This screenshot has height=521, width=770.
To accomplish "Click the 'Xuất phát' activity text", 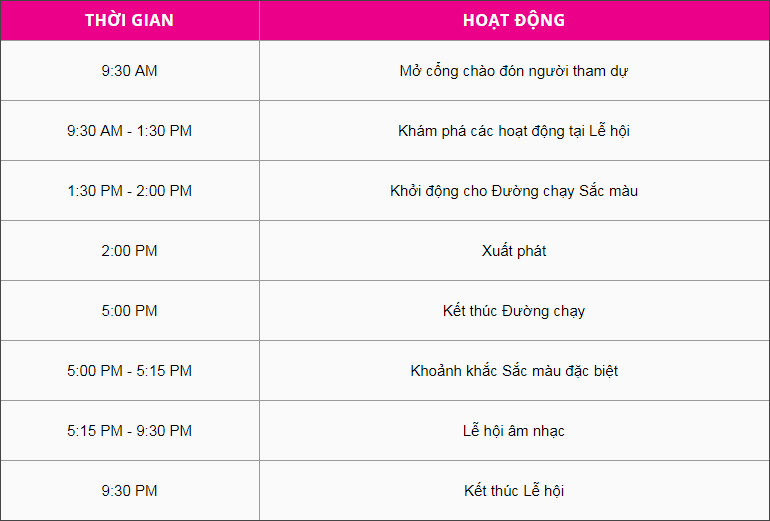I will point(514,251).
